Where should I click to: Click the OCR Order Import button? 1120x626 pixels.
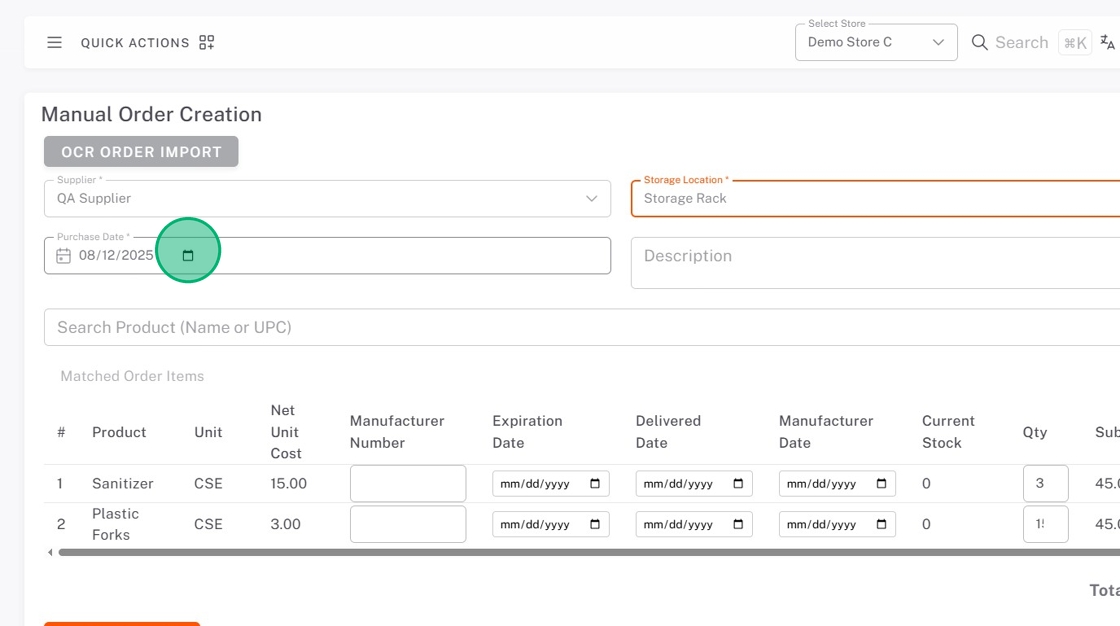tap(141, 152)
